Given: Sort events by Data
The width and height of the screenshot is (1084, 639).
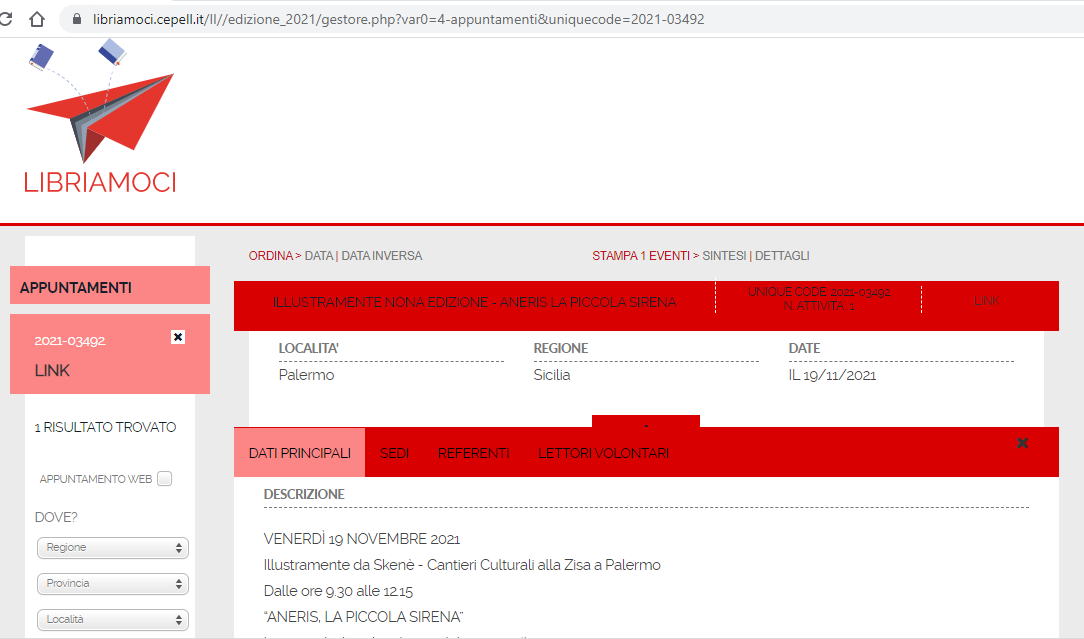Looking at the screenshot, I should (318, 256).
